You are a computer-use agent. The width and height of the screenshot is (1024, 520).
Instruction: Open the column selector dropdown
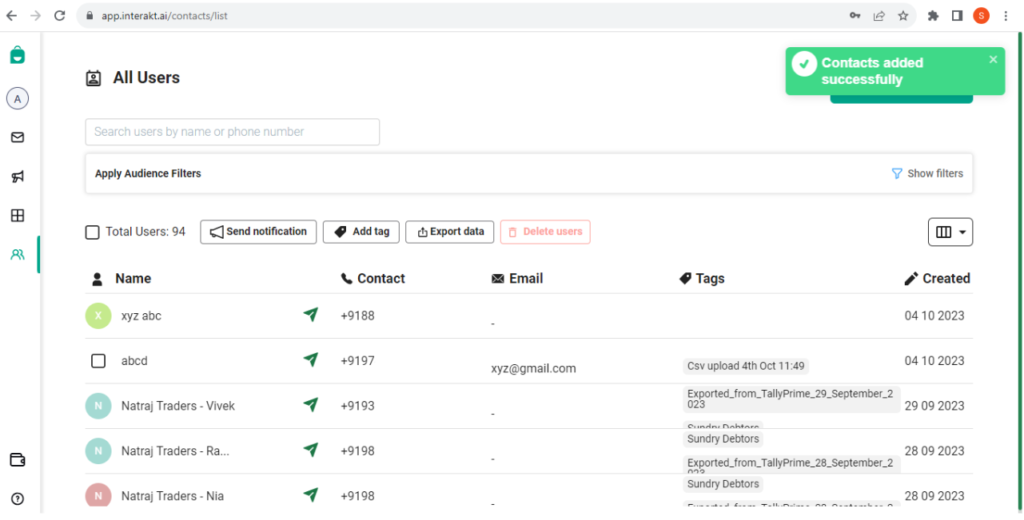tap(950, 232)
